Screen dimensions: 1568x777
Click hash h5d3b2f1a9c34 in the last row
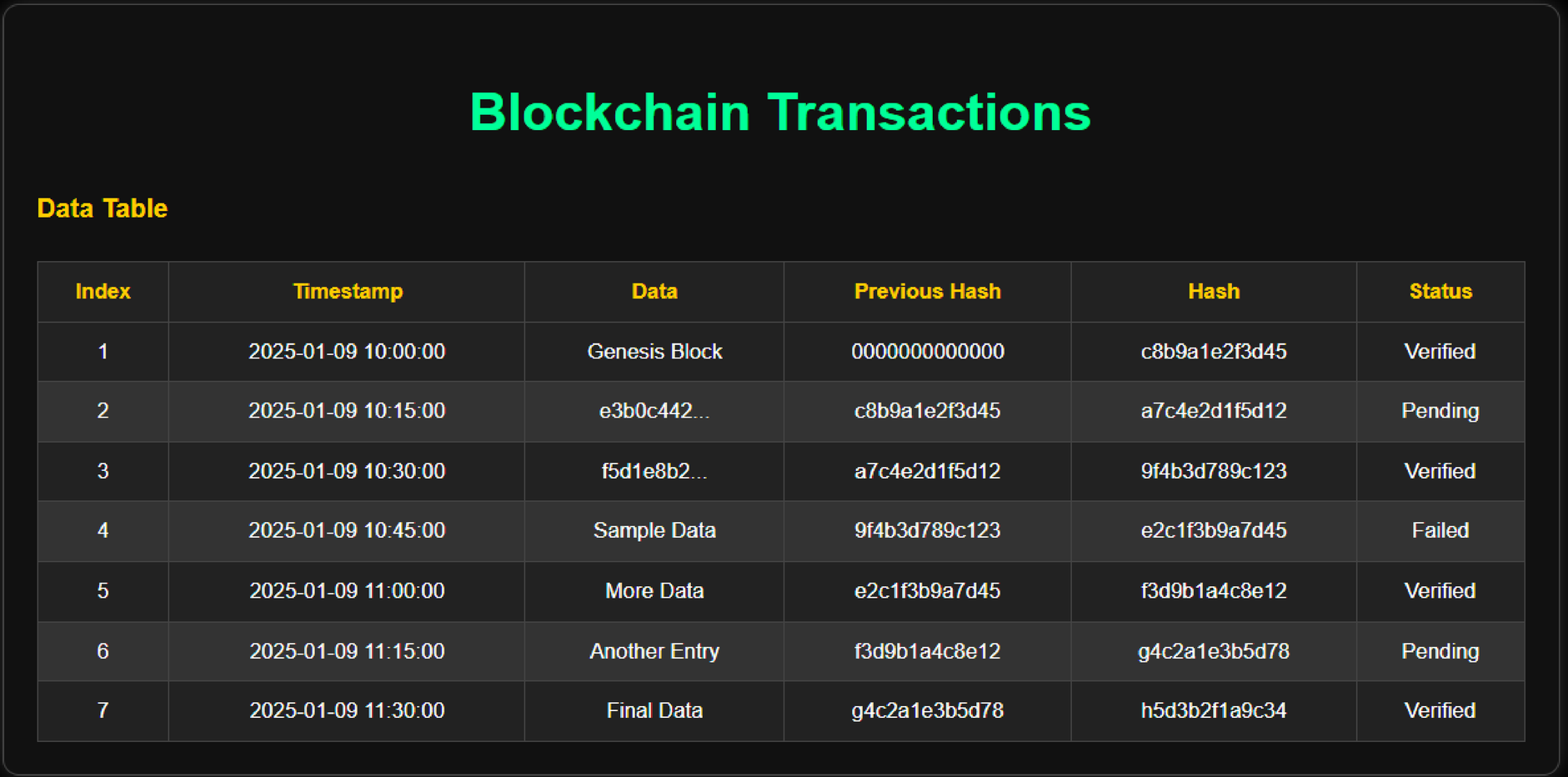1214,710
